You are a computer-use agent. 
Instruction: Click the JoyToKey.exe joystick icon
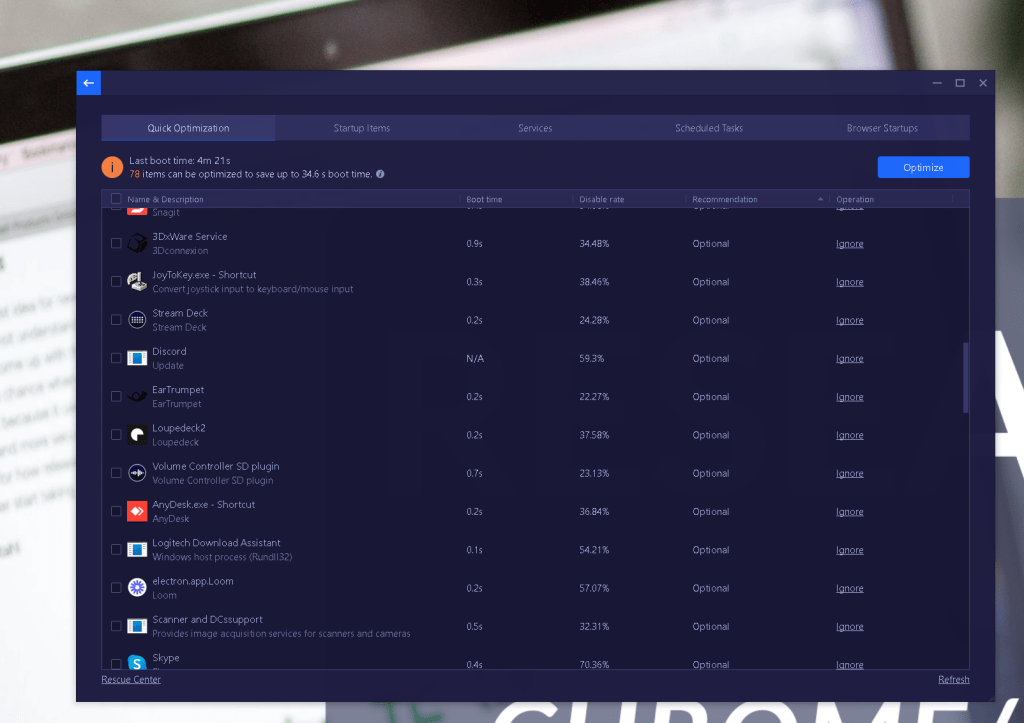coord(137,281)
